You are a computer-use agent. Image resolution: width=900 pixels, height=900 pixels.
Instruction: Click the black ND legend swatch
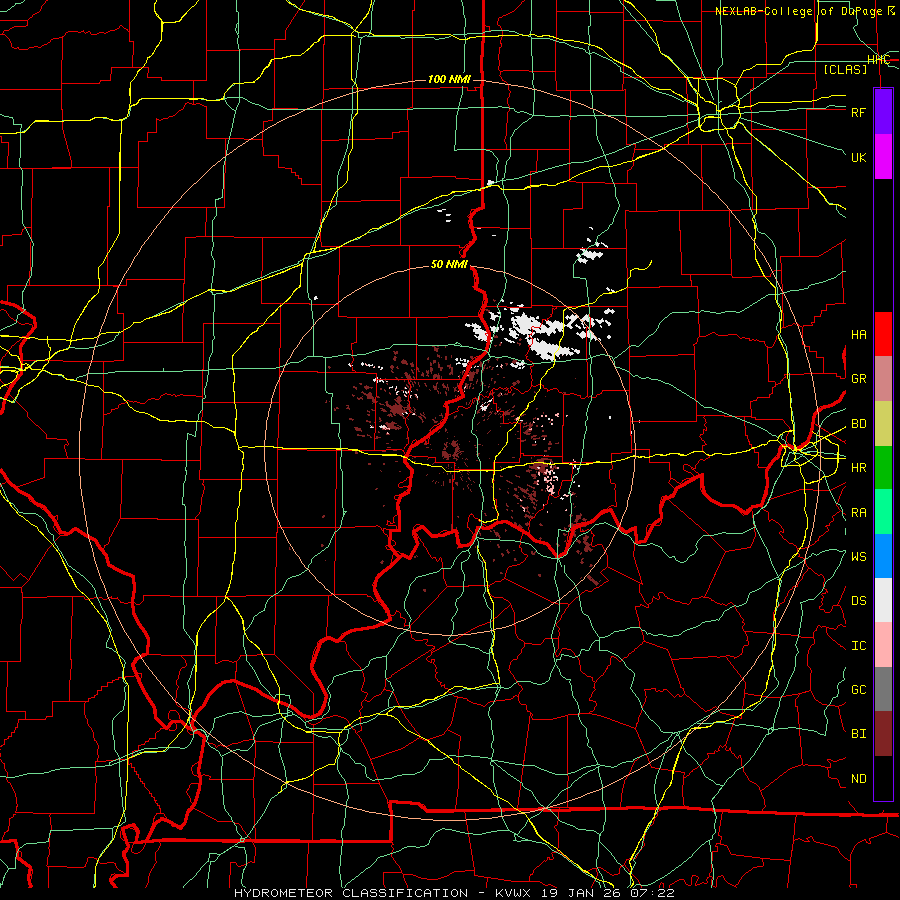883,778
